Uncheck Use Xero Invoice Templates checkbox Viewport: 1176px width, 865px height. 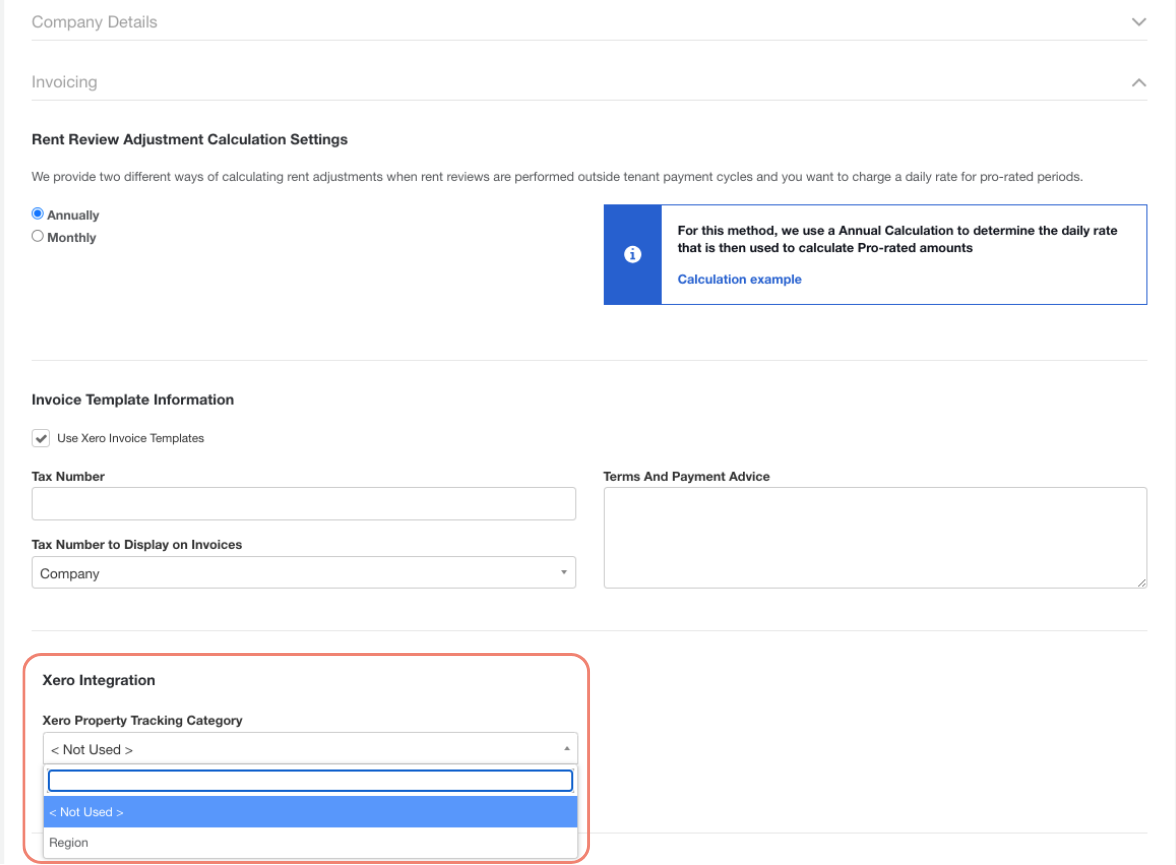click(x=40, y=438)
